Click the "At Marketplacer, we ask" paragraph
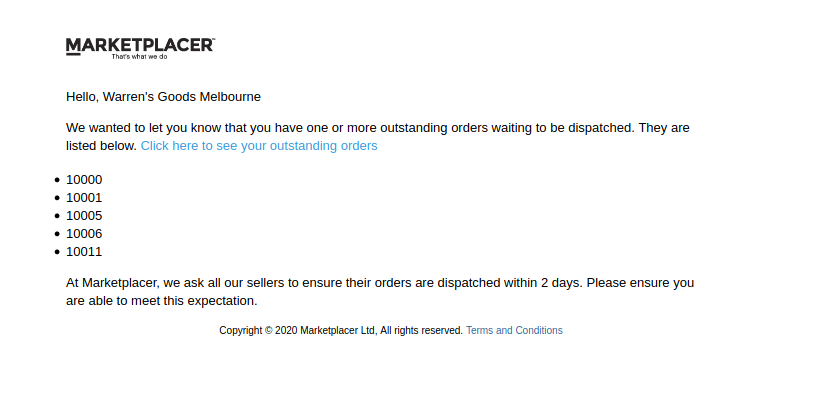Image resolution: width=824 pixels, height=400 pixels. 380,292
